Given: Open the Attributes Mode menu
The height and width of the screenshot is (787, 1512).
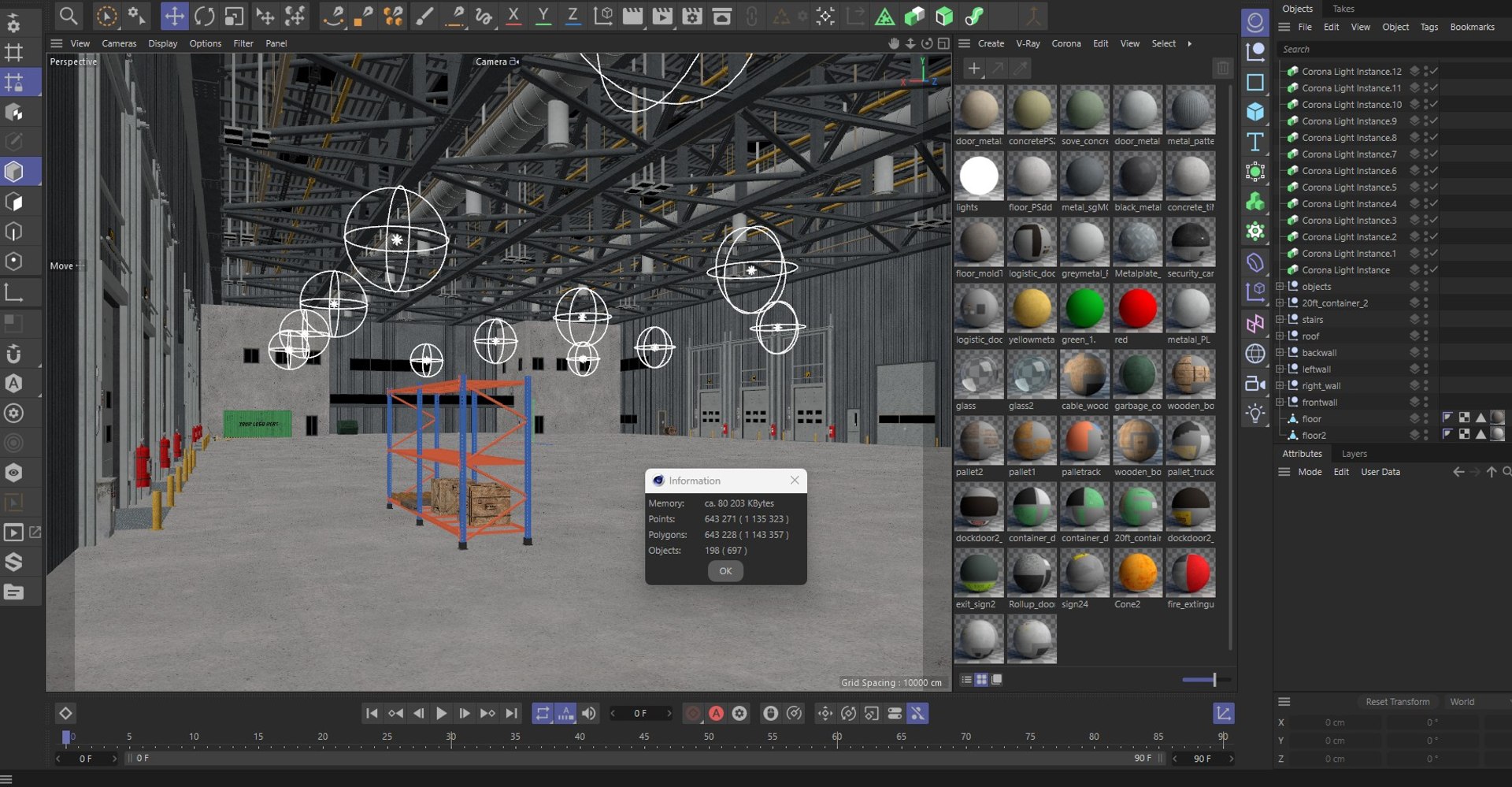Looking at the screenshot, I should (1310, 473).
